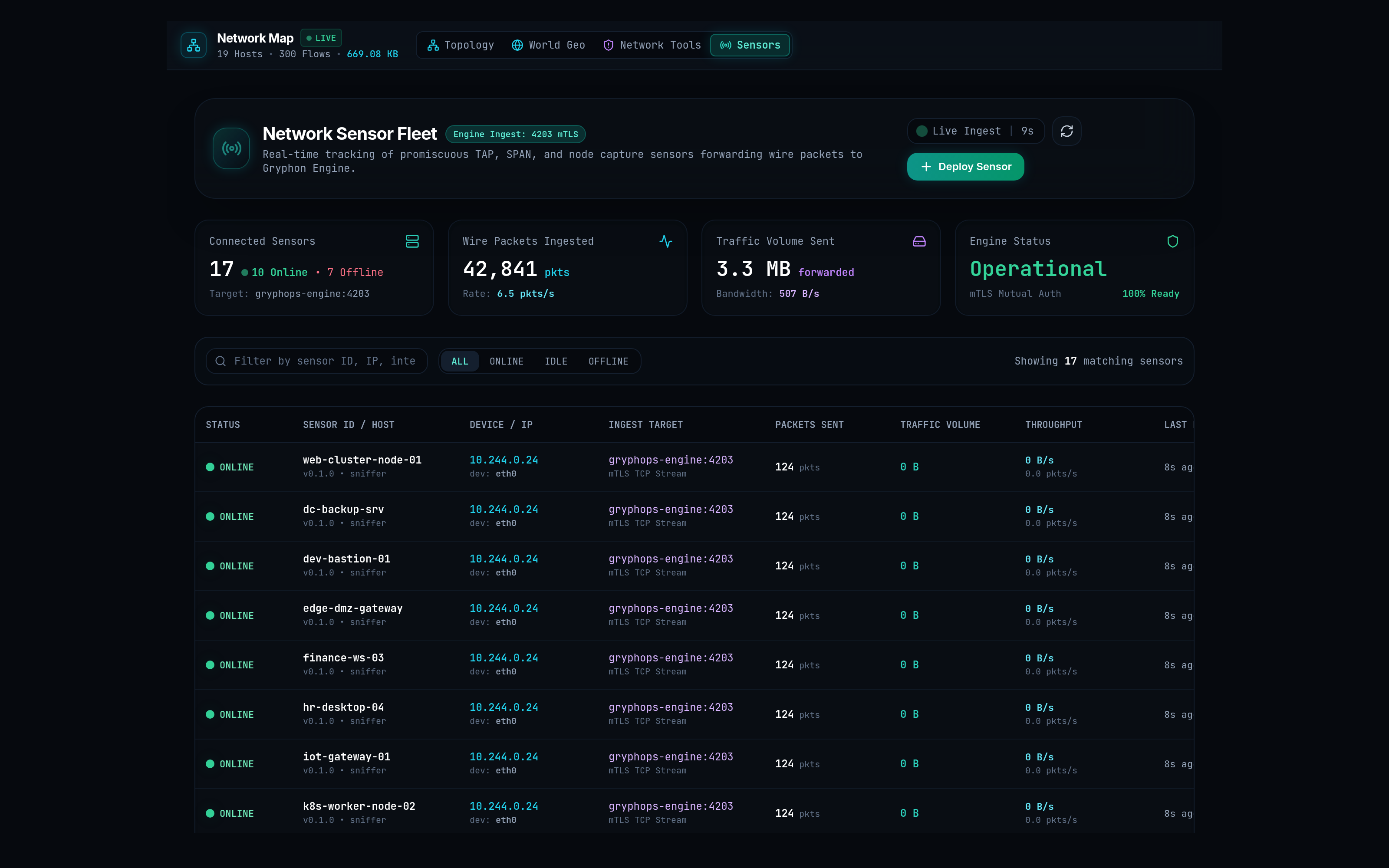Click the refresh icon beside Live Ingest
The height and width of the screenshot is (868, 1389).
pyautogui.click(x=1066, y=132)
